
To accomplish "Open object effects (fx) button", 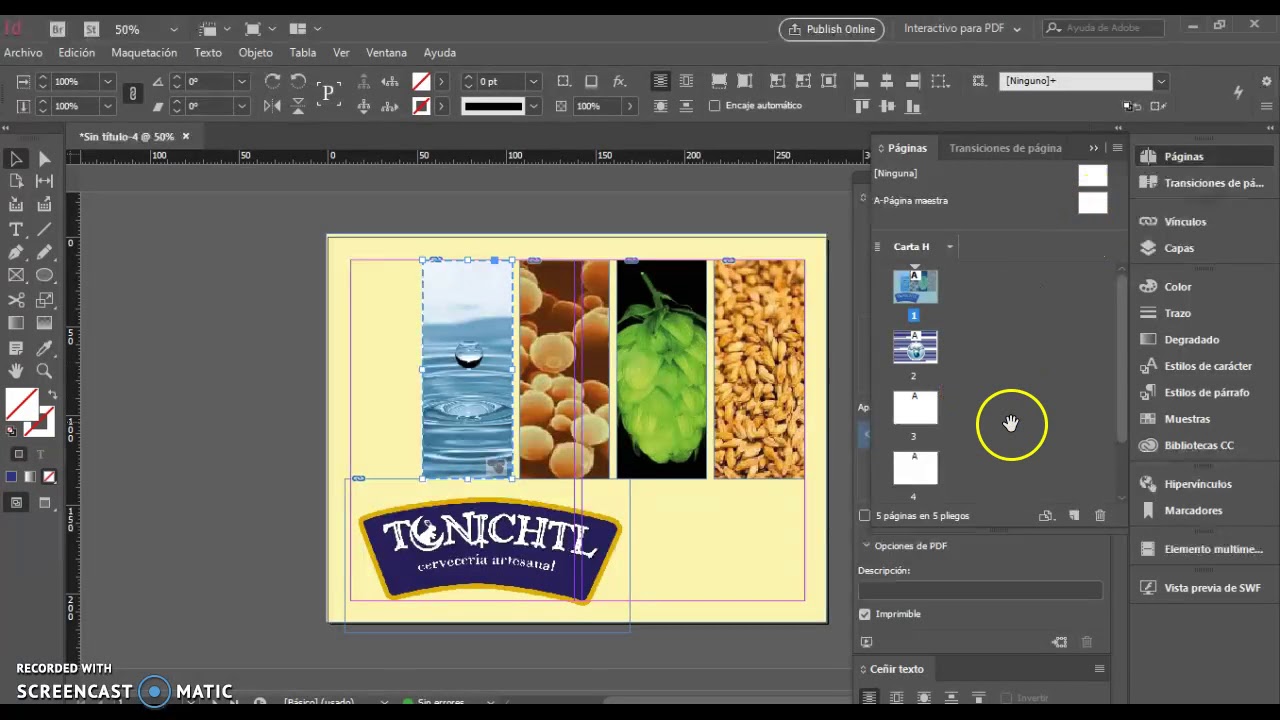I will click(x=619, y=81).
